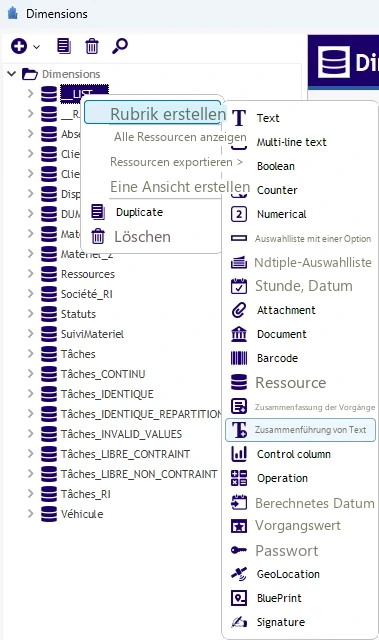Click the Zusammenfassung der Vorgänge icon

(x=239, y=407)
